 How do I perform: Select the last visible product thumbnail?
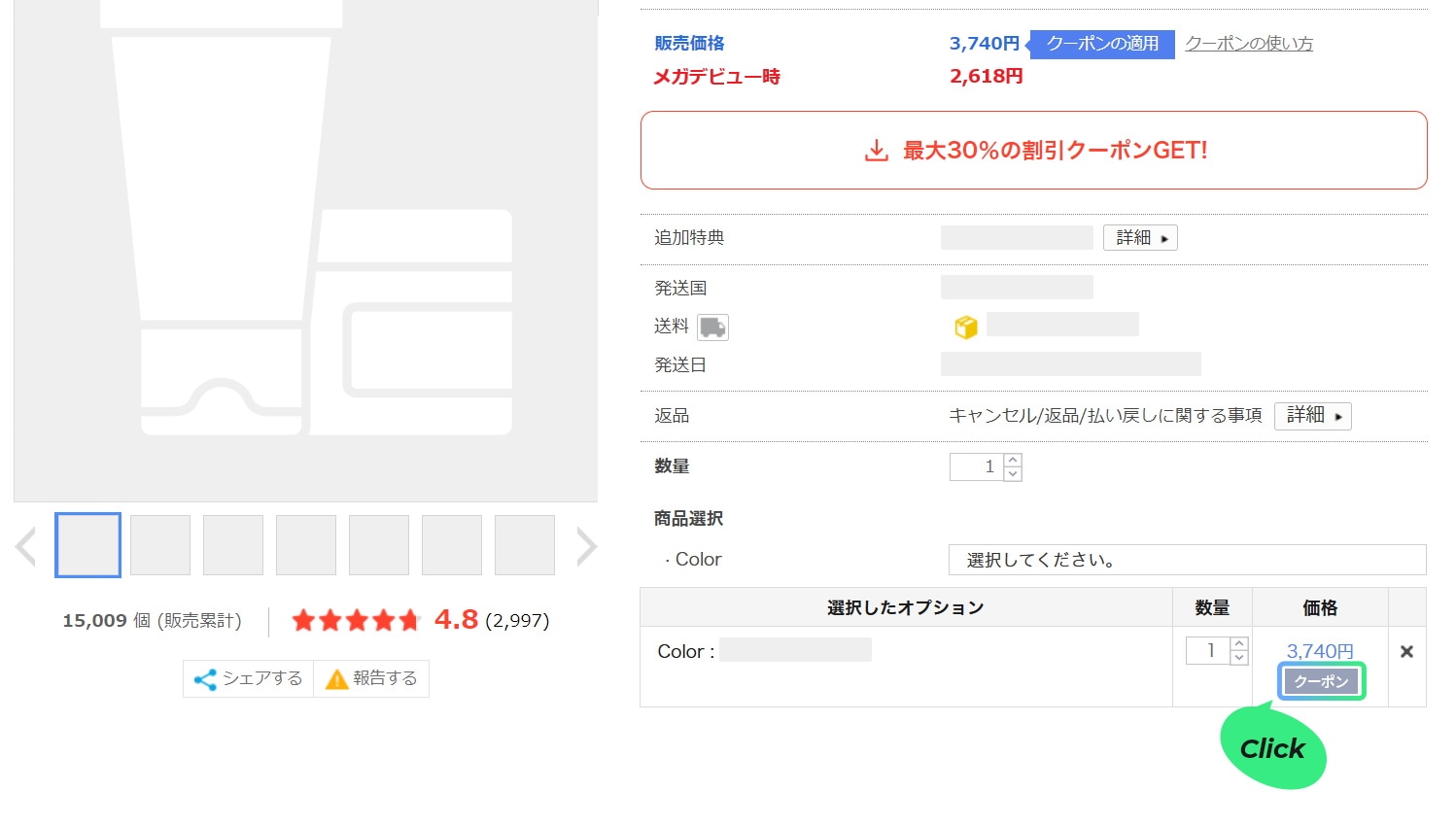[x=525, y=545]
